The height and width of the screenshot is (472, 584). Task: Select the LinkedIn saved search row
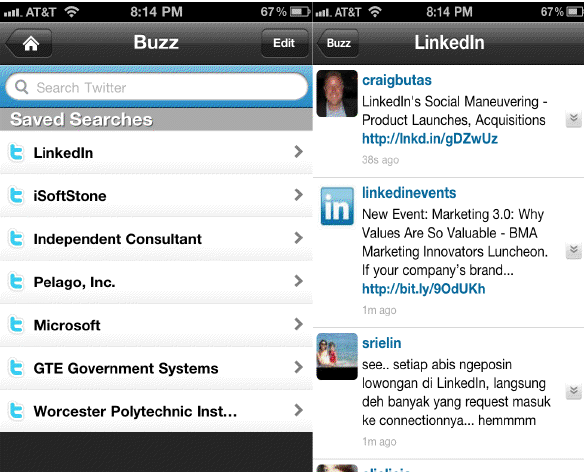pyautogui.click(x=156, y=152)
